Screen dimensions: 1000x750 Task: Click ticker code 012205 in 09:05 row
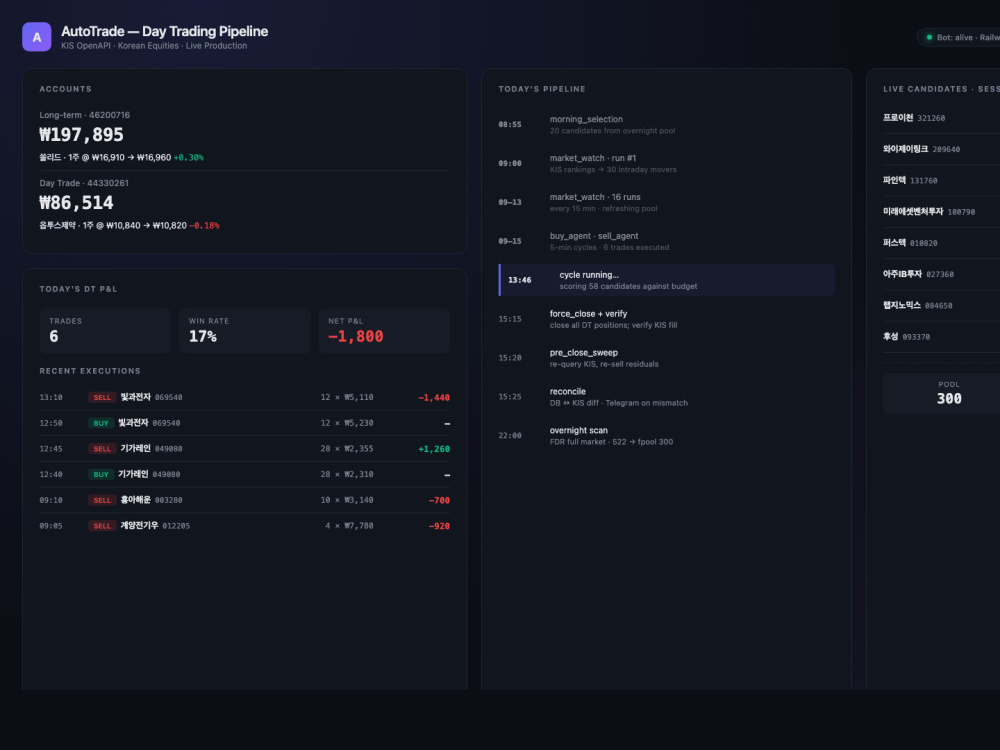176,526
